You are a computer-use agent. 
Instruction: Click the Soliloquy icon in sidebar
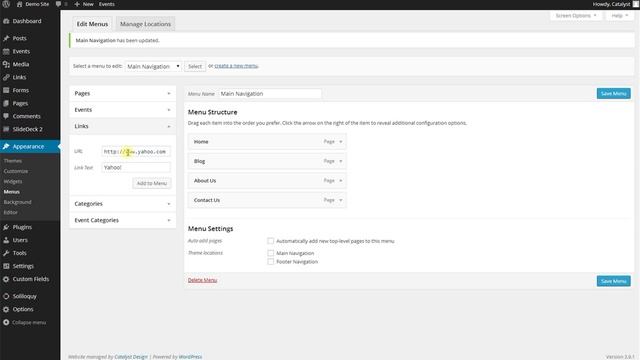coord(6,296)
